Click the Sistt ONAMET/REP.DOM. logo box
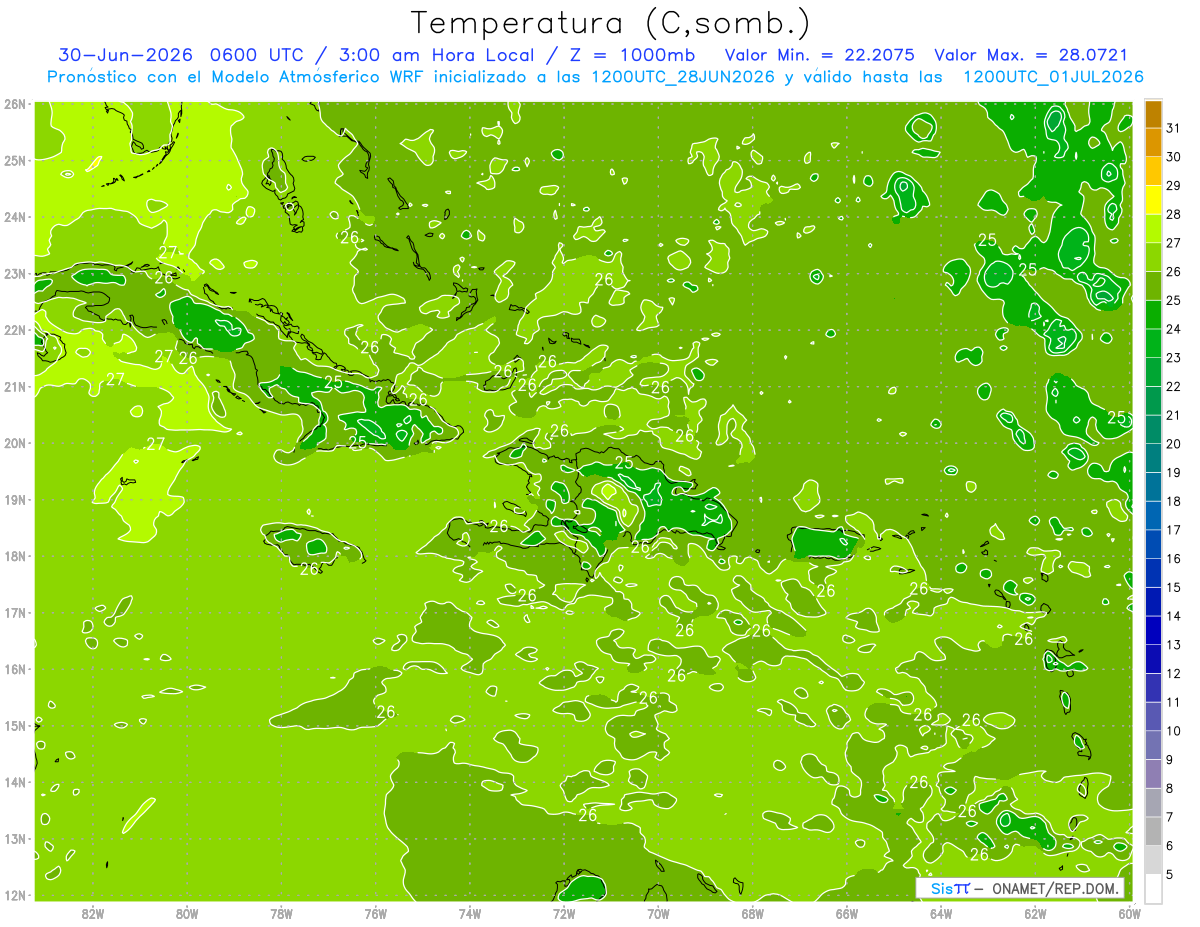The height and width of the screenshot is (927, 1200). click(x=1020, y=888)
